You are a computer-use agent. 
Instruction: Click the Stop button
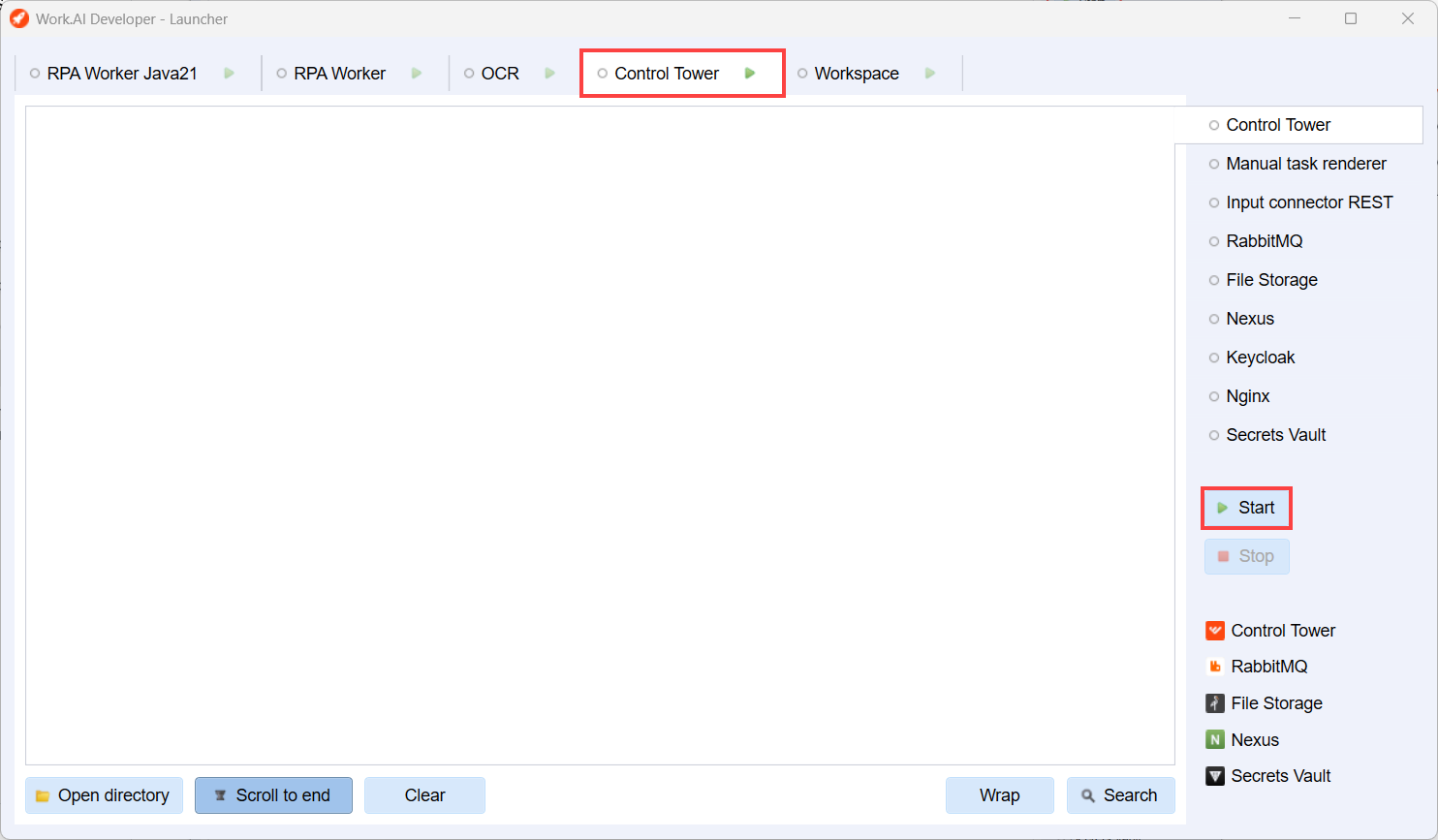(1246, 556)
